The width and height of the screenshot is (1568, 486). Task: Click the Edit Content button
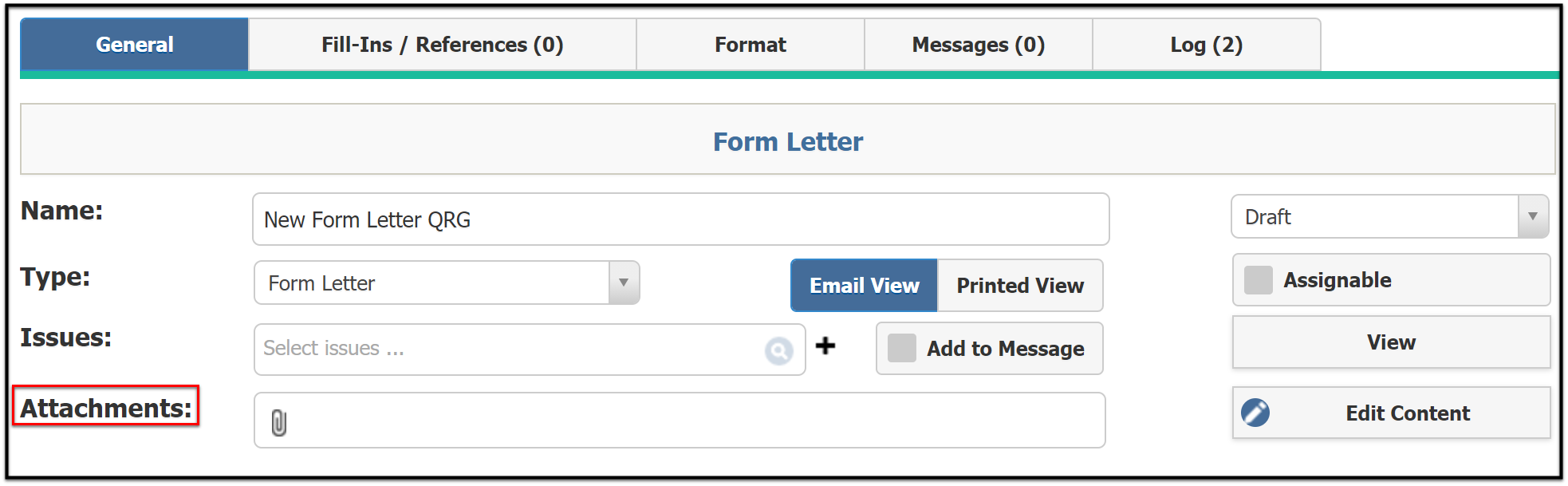(x=1391, y=413)
